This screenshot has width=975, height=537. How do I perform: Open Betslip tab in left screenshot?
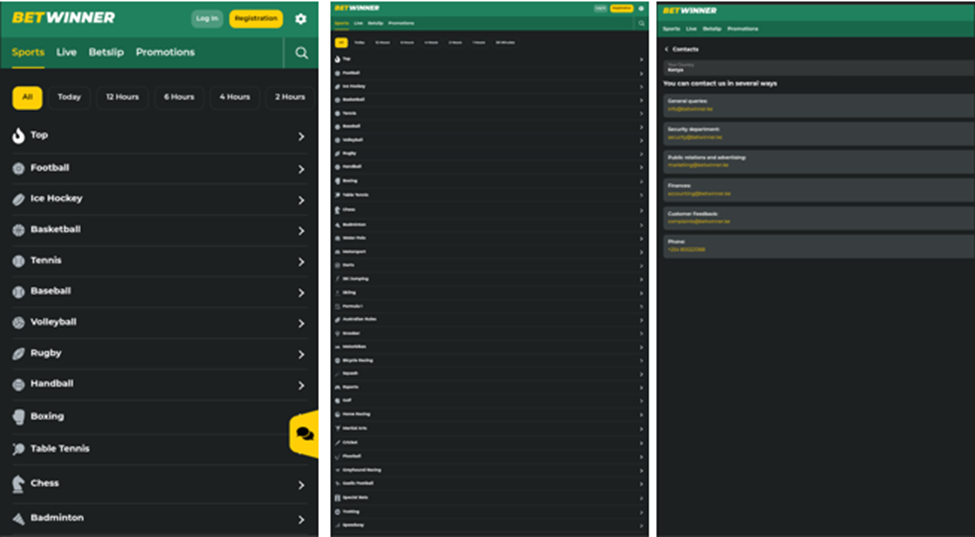pos(106,53)
